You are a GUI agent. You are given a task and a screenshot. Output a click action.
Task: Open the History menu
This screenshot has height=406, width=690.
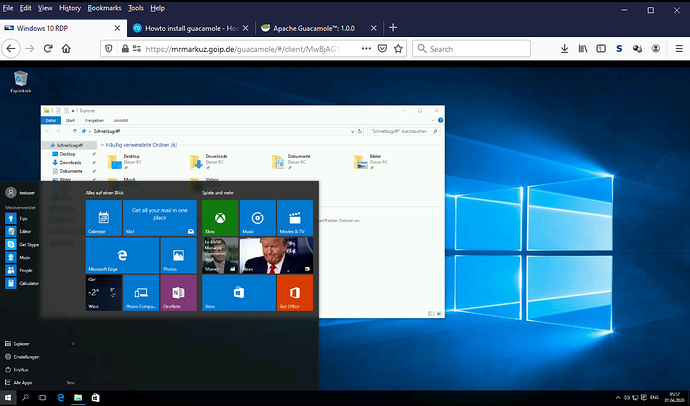(70, 8)
